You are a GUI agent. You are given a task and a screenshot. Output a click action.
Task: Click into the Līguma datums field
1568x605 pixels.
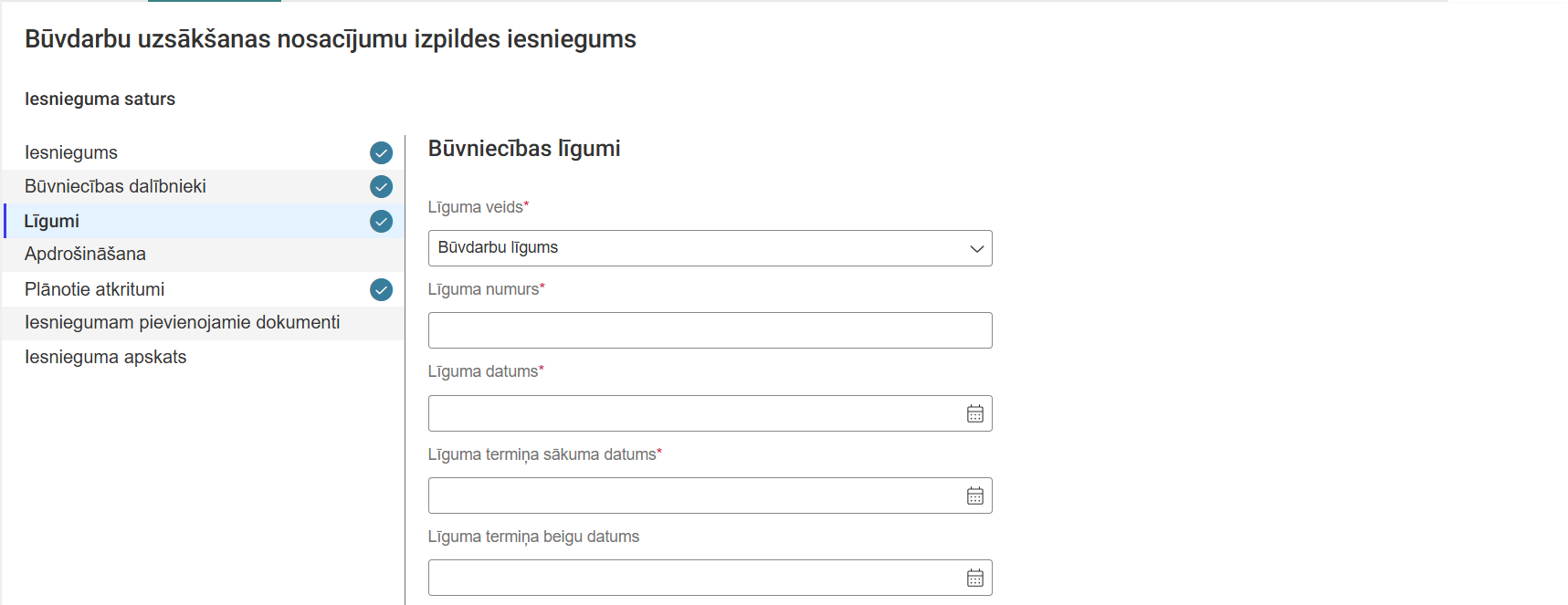[694, 413]
